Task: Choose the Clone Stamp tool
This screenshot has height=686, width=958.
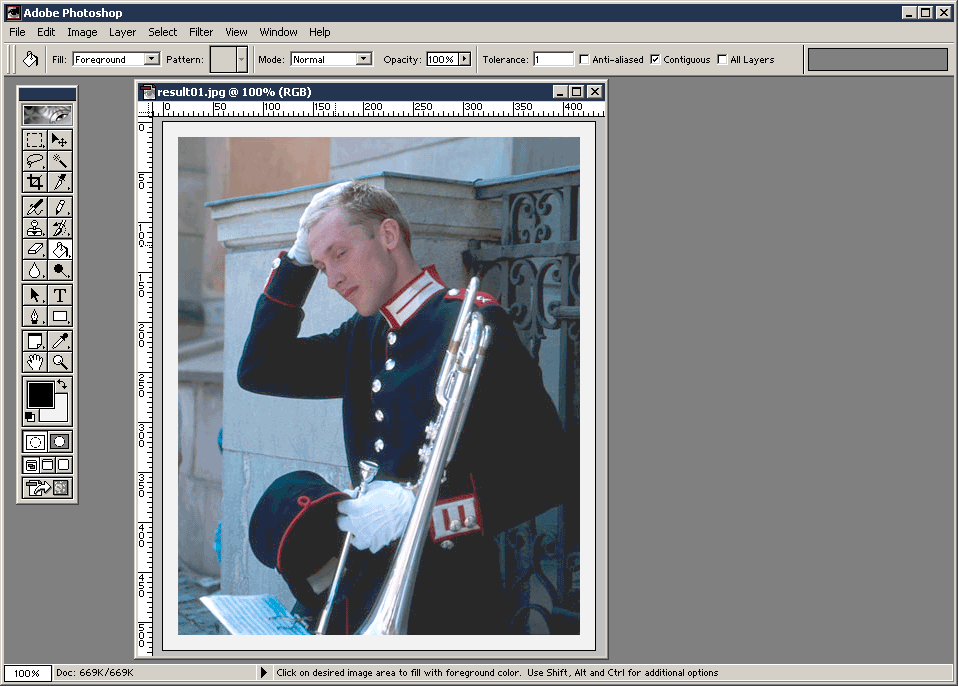Action: pos(35,228)
